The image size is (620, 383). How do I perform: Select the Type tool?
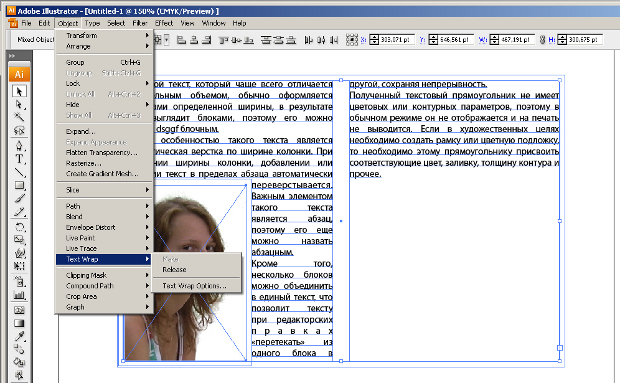(x=19, y=159)
